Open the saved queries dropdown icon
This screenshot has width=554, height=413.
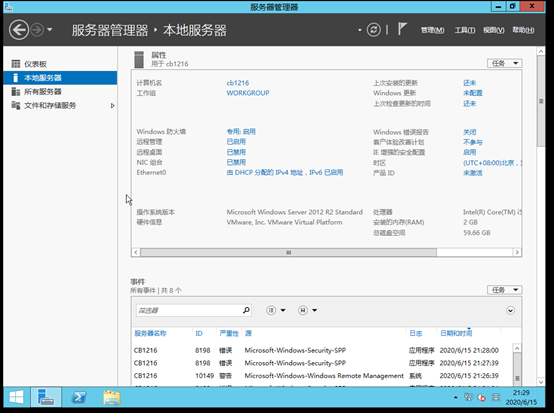click(x=307, y=310)
